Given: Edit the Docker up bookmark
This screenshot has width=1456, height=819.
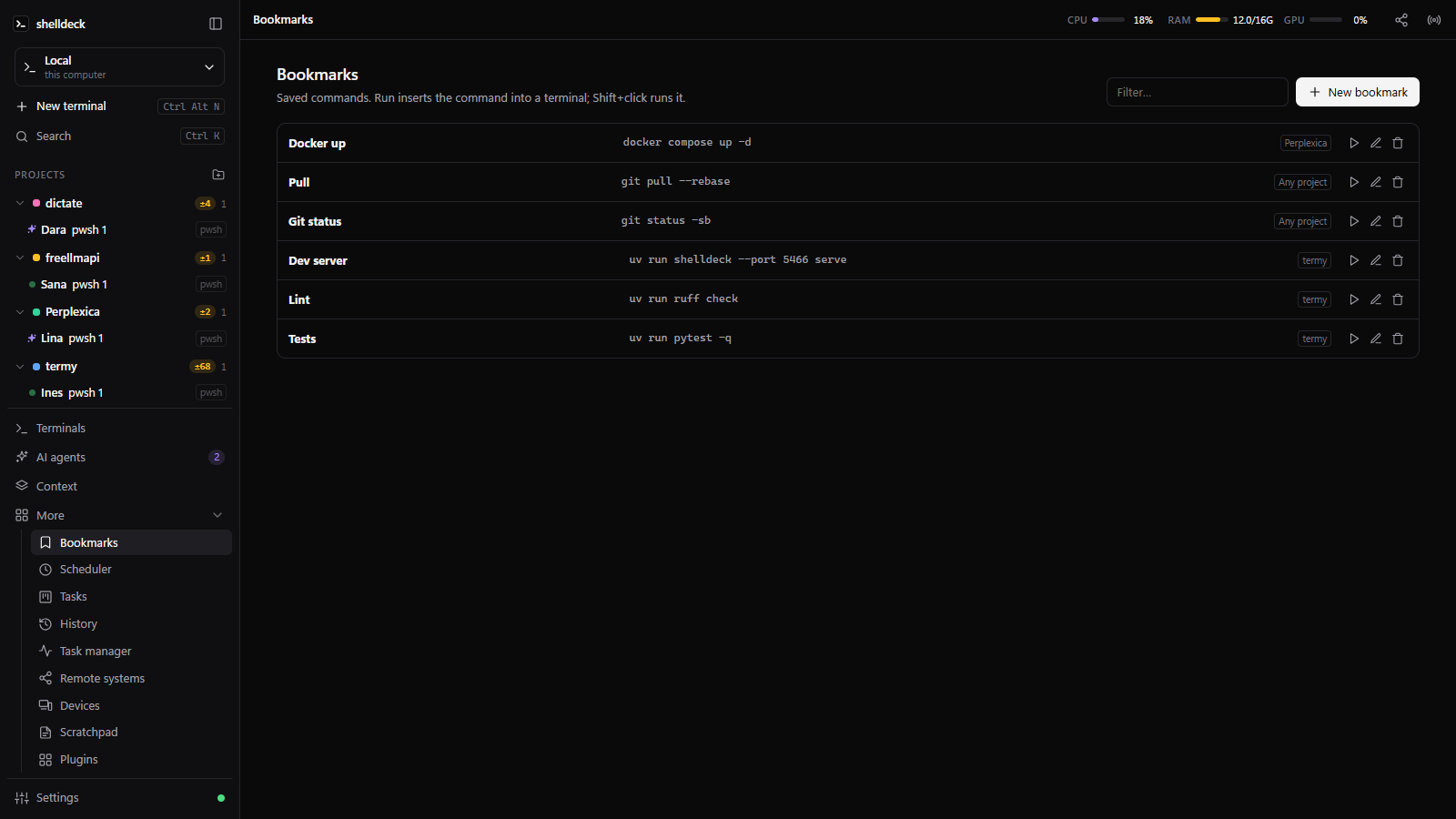Looking at the screenshot, I should click(1376, 143).
